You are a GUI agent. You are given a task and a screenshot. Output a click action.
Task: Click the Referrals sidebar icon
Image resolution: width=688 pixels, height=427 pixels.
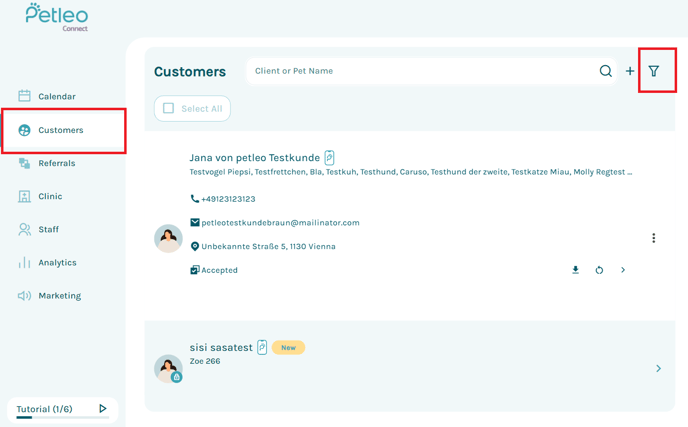25,163
